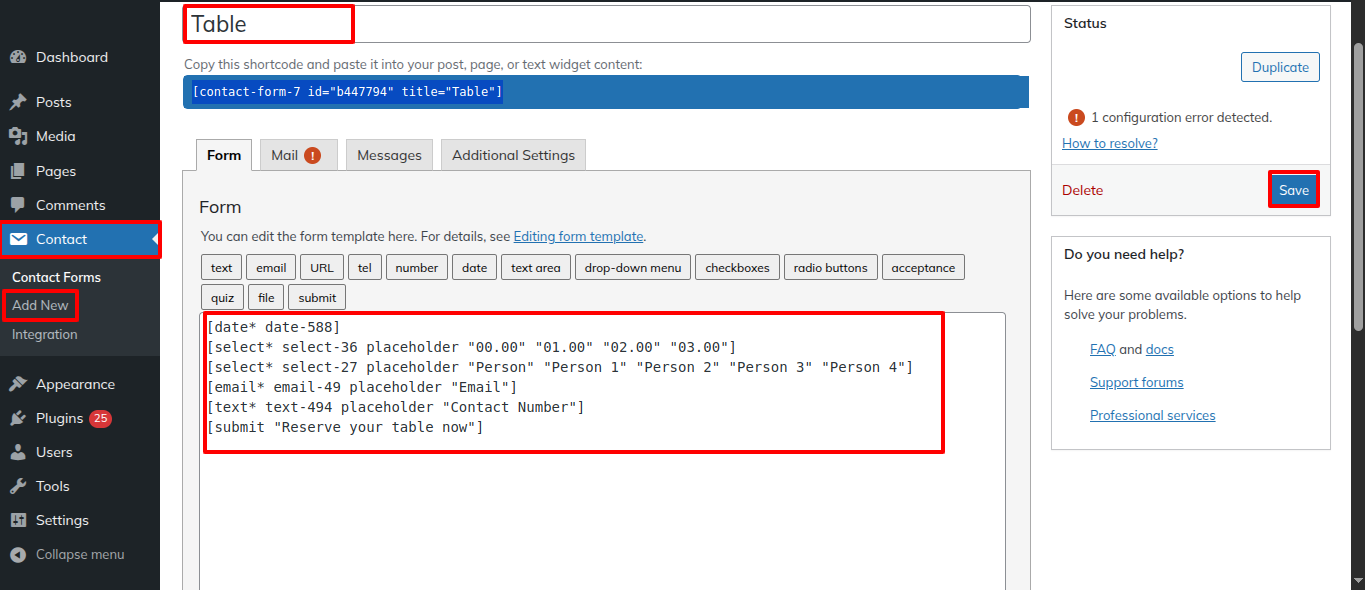1365x590 pixels.
Task: Open the docs help link
Action: 1160,349
